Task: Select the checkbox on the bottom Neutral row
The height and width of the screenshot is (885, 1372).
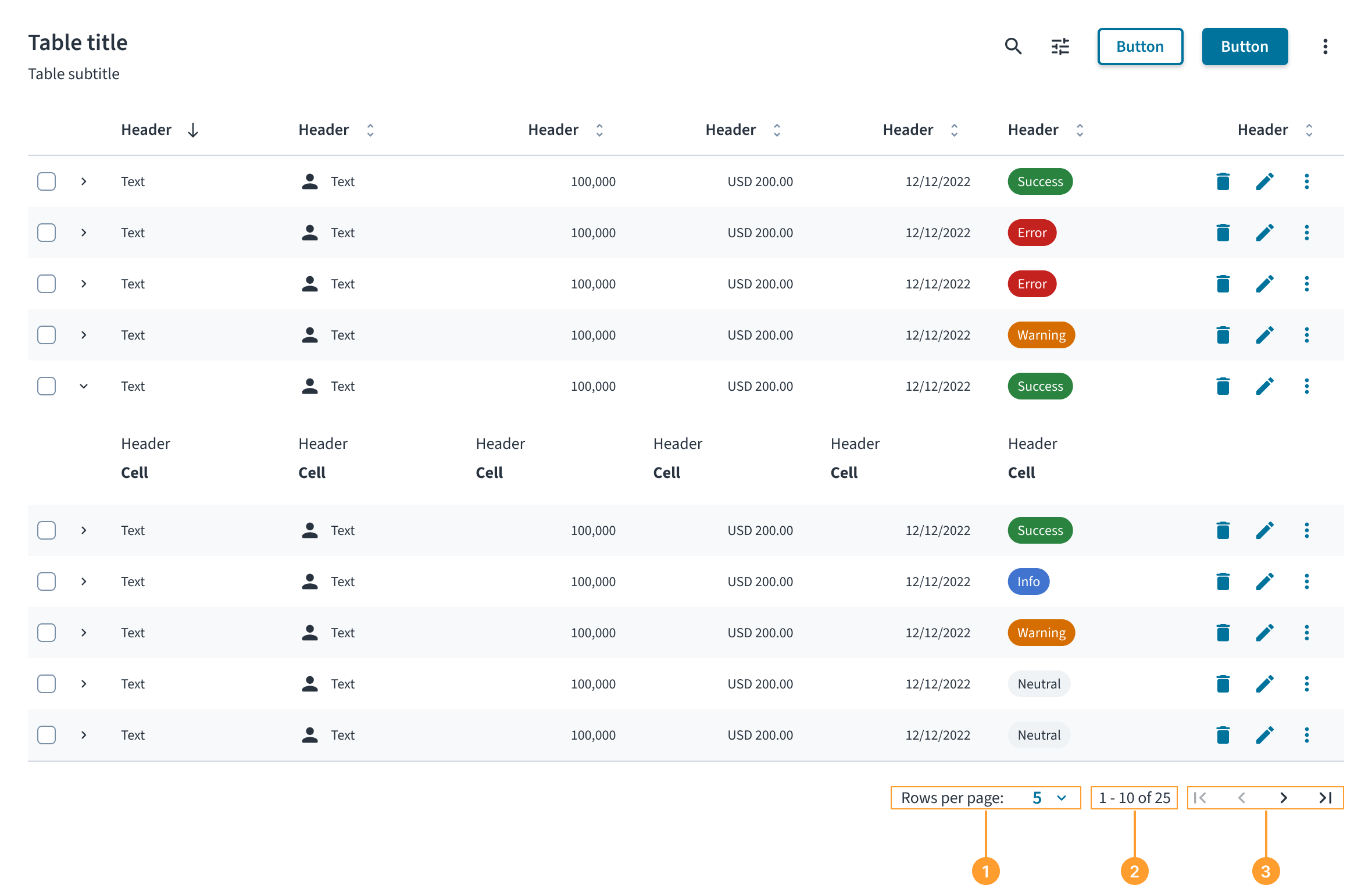Action: click(46, 734)
